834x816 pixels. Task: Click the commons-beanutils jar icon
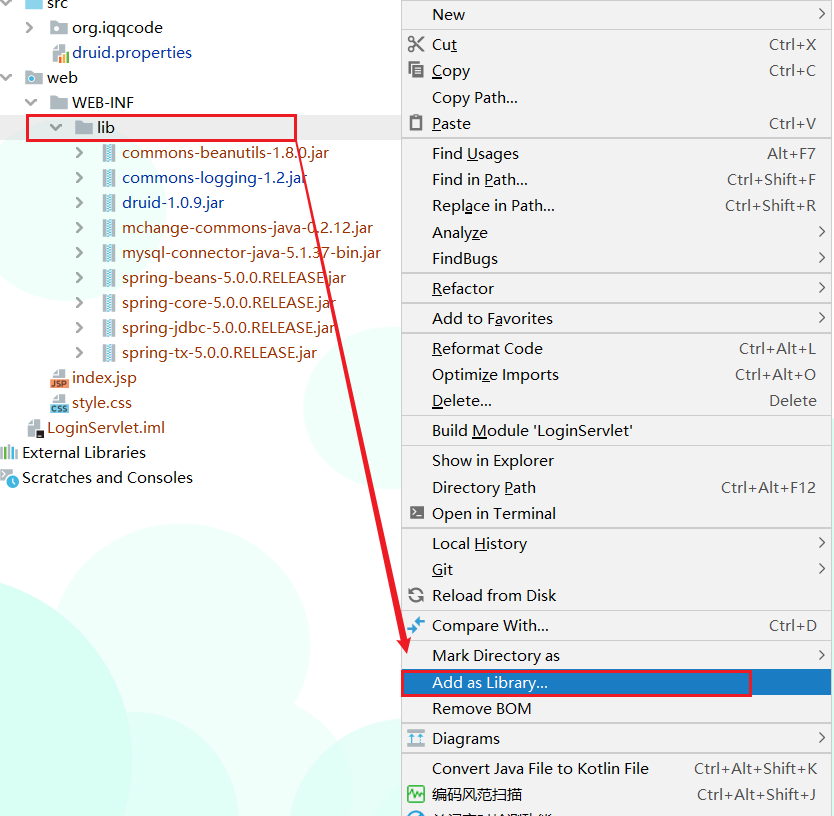[109, 153]
